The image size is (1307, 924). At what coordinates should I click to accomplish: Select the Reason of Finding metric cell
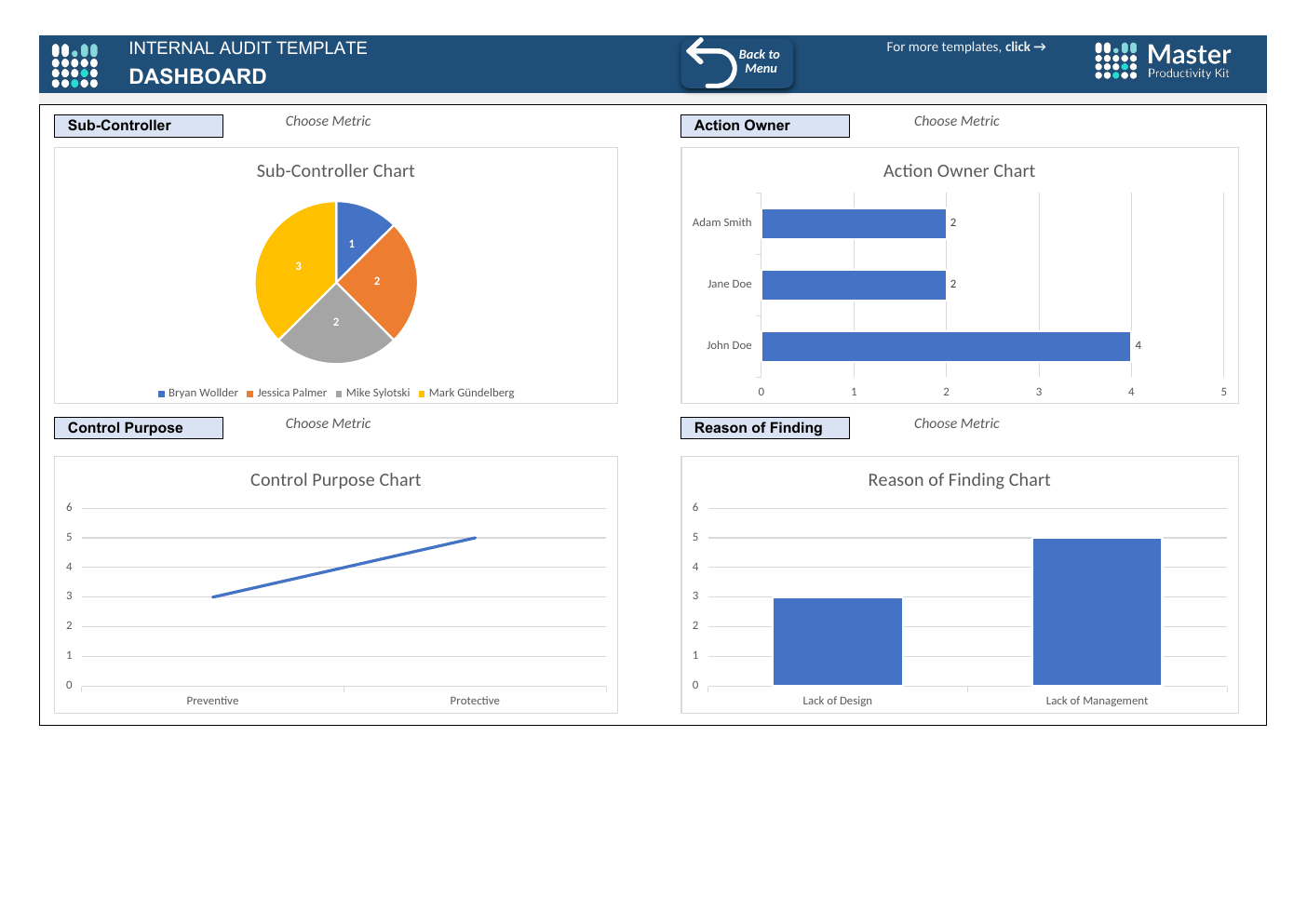click(765, 428)
